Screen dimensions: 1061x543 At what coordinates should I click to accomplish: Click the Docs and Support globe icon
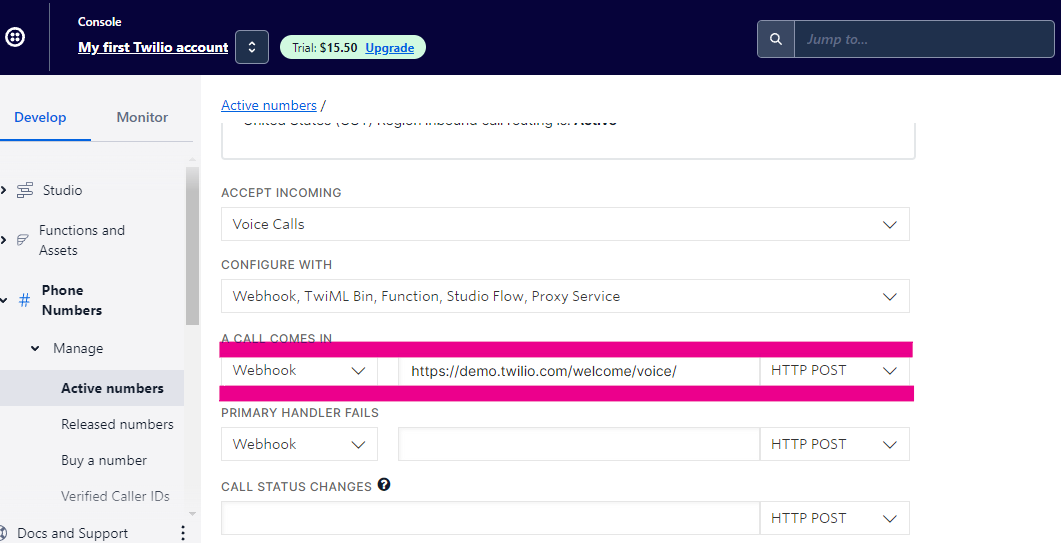(4, 533)
